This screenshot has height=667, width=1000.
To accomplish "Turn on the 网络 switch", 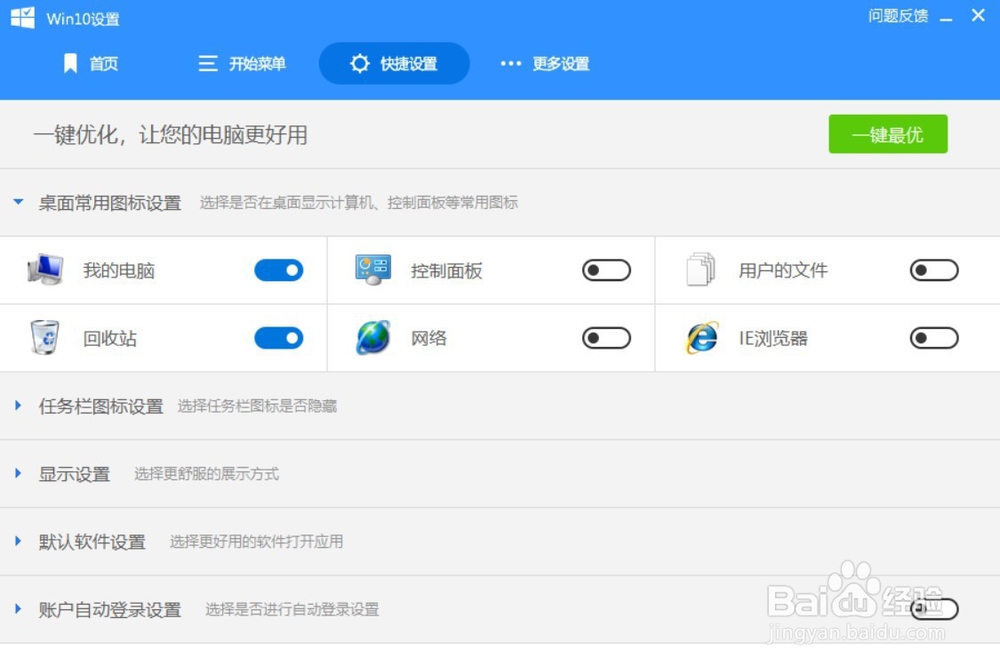I will point(607,338).
